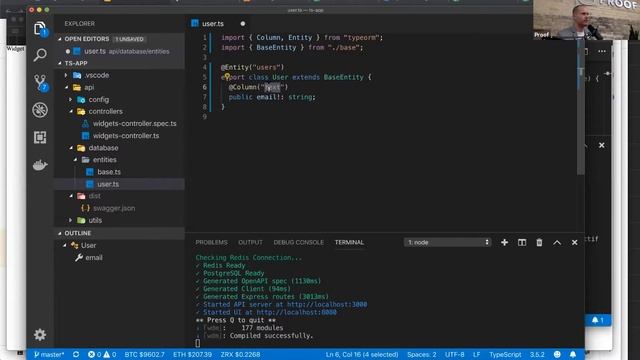Collapse the entities folder

pos(75,160)
